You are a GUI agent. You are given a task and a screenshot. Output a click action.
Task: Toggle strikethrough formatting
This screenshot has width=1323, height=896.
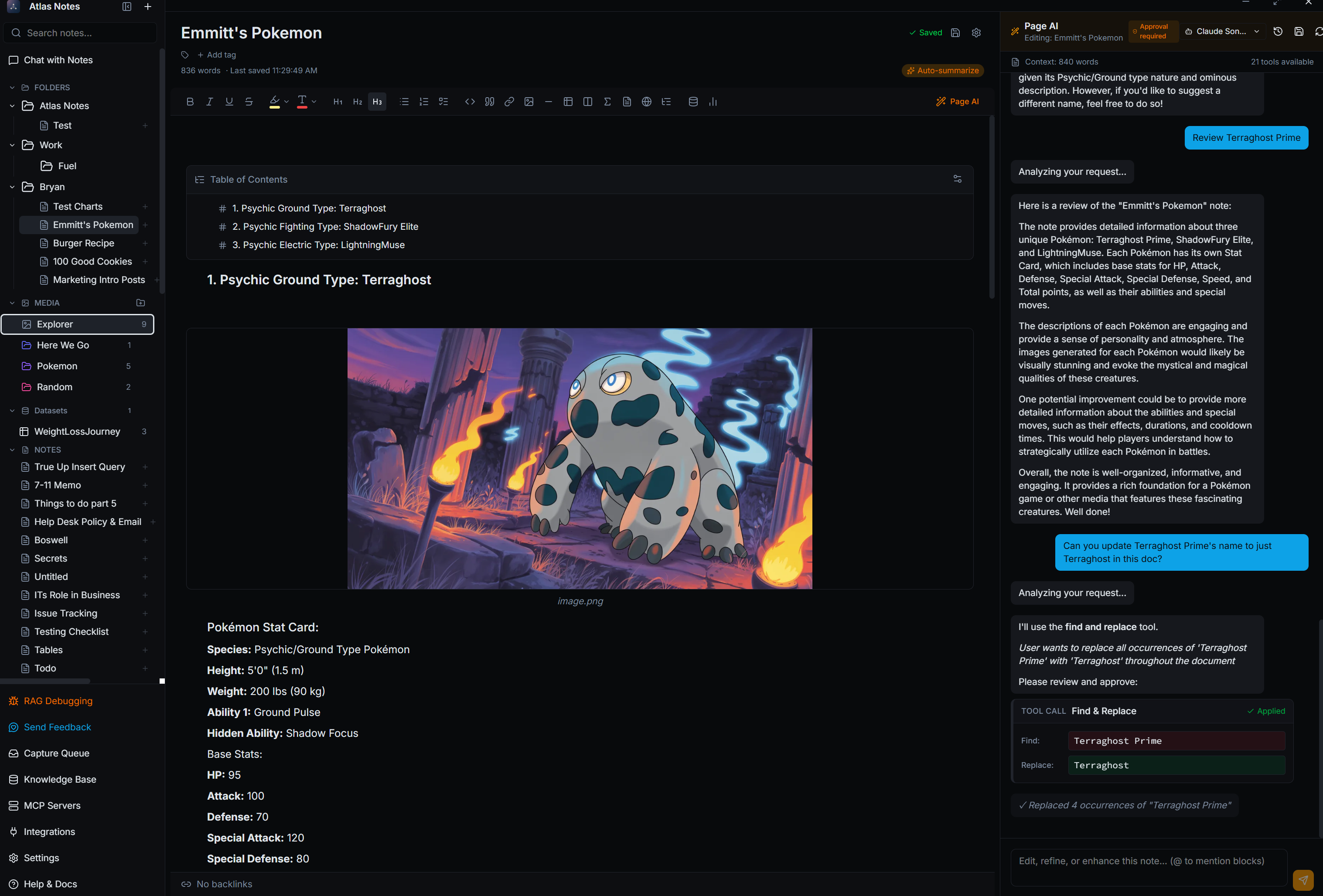[249, 101]
